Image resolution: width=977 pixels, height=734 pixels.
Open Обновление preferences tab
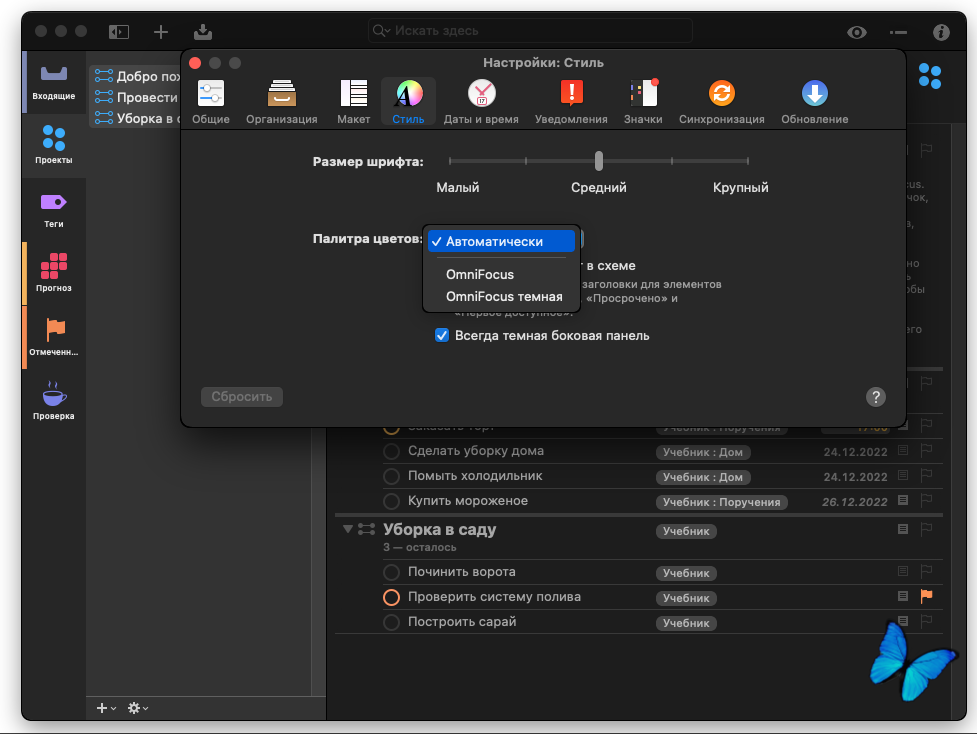coord(814,102)
